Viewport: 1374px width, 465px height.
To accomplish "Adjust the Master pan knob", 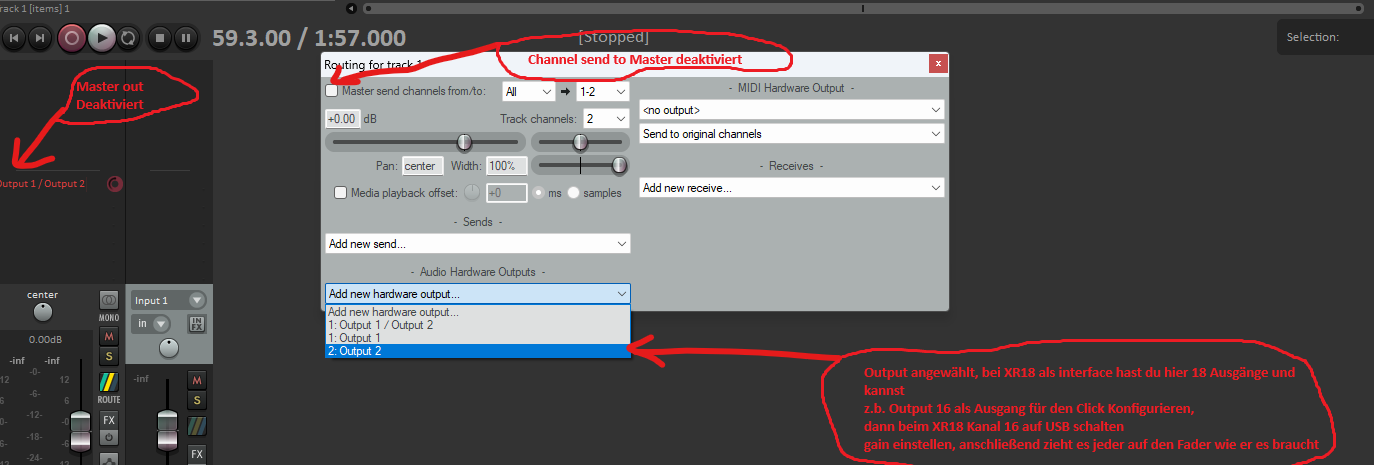I will 42,312.
